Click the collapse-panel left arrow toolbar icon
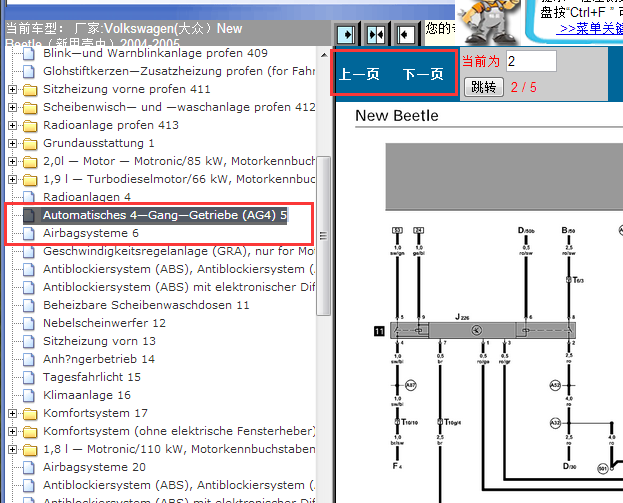 click(x=406, y=35)
